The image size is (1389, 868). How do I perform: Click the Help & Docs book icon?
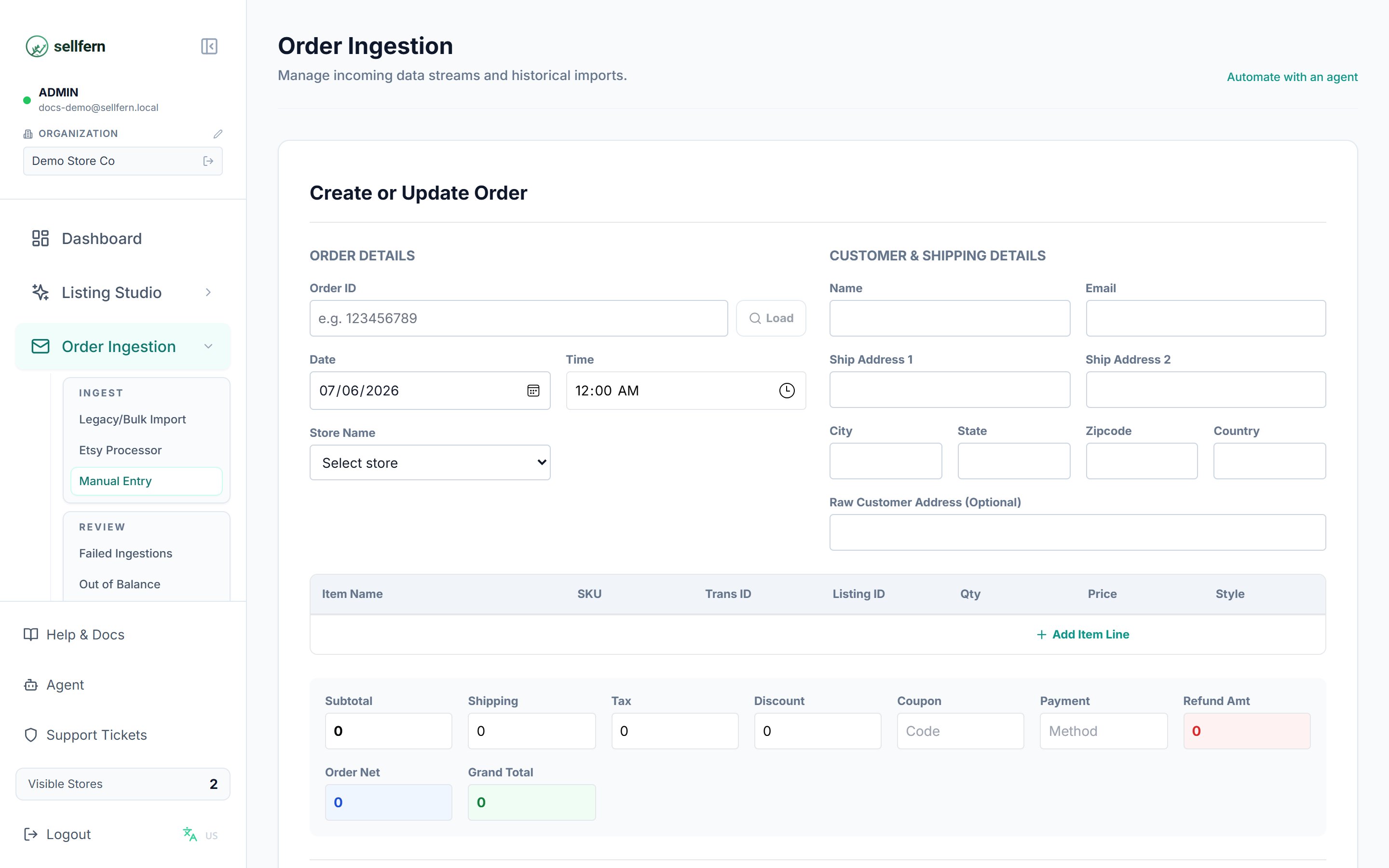[x=31, y=634]
